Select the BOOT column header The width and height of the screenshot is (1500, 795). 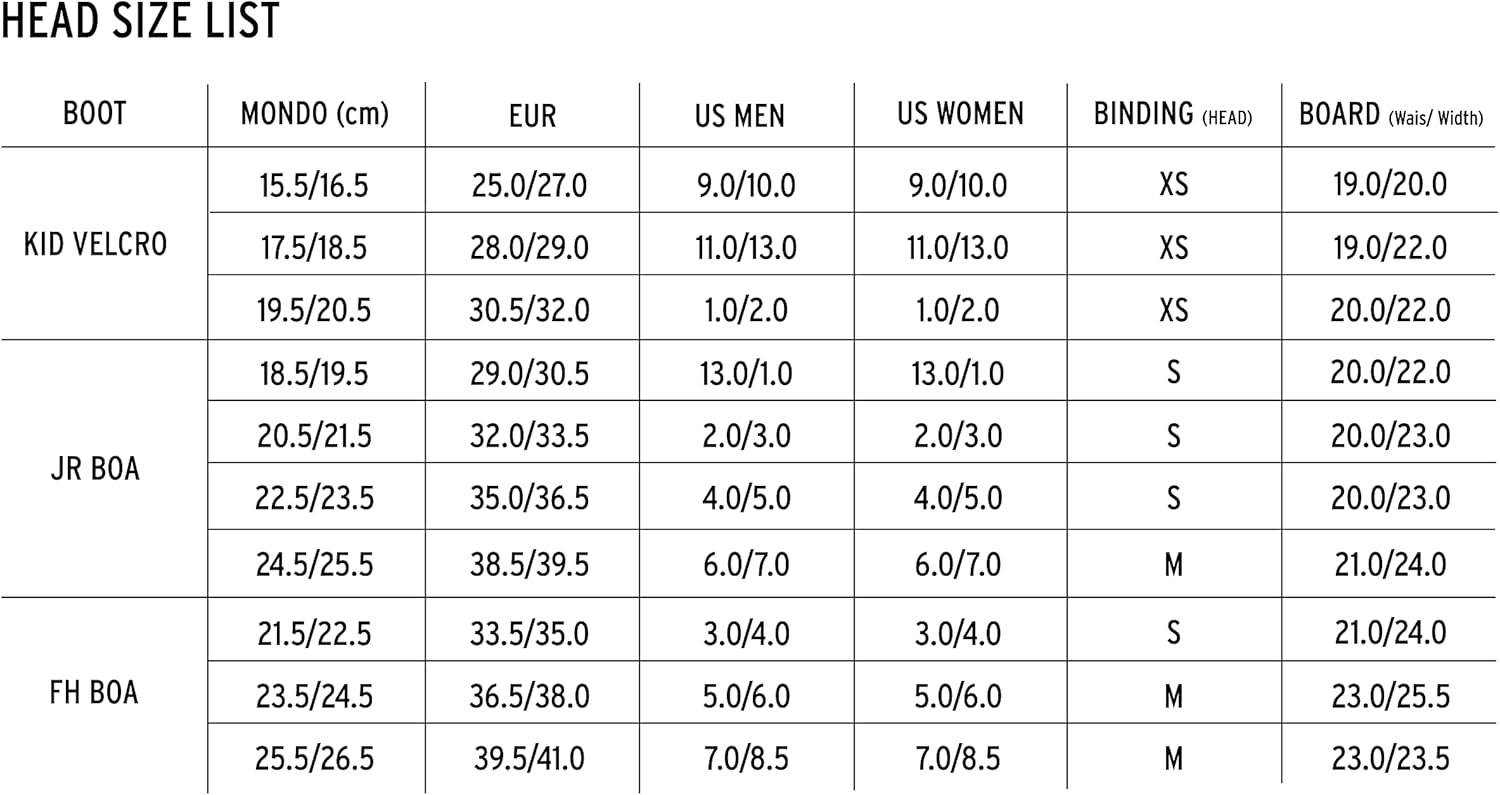[x=95, y=114]
